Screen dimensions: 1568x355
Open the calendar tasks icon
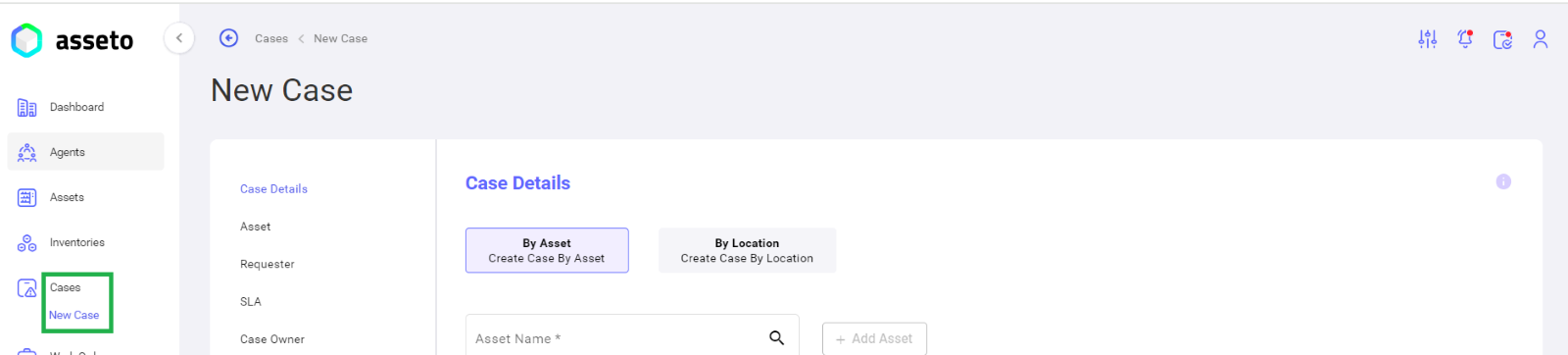pos(1502,39)
